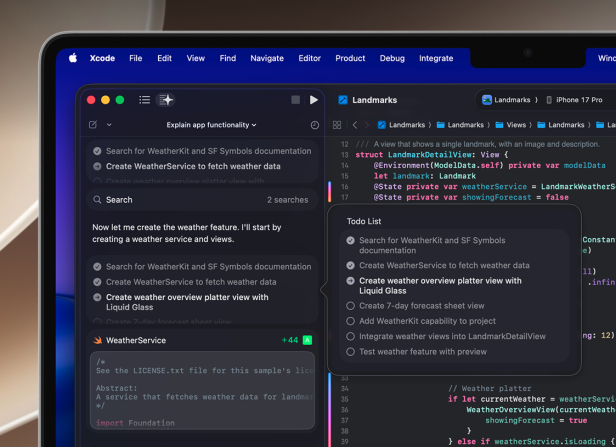Check Create WeatherService todo in popover
Viewport: 616px width, 447px height.
(x=350, y=266)
